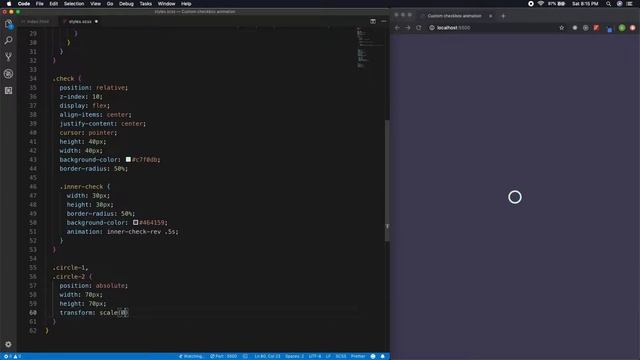Open the File menu

40,4
